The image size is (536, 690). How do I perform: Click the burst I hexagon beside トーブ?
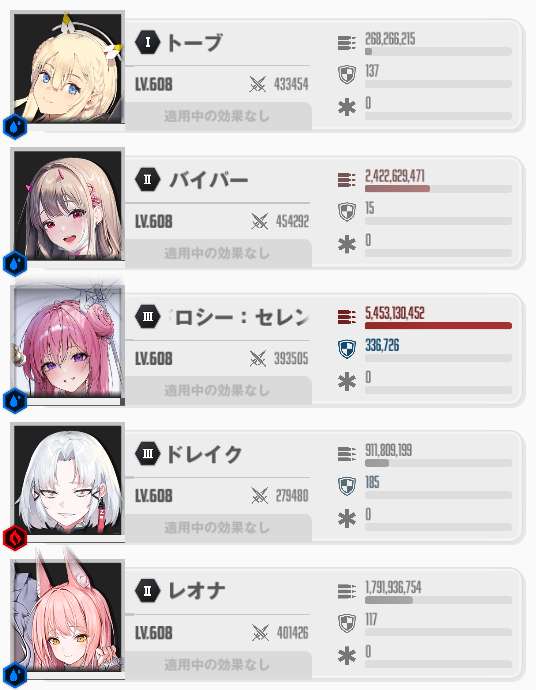click(147, 42)
